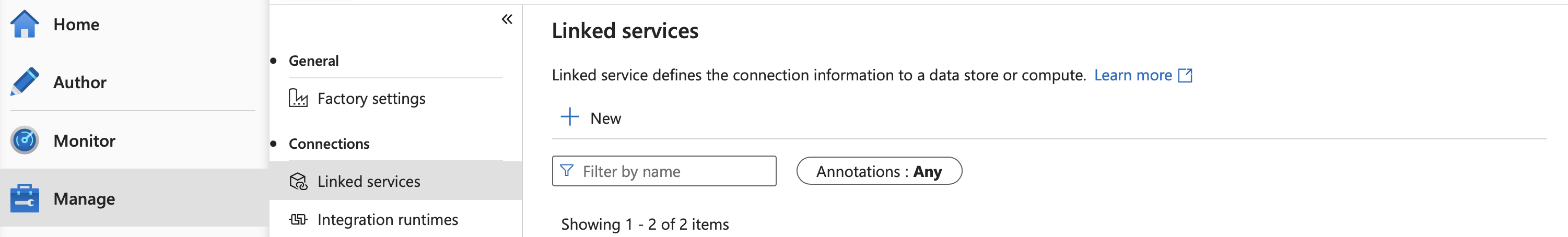Screen dimensions: 1568x237
Task: Click the Linked services icon
Action: point(298,181)
